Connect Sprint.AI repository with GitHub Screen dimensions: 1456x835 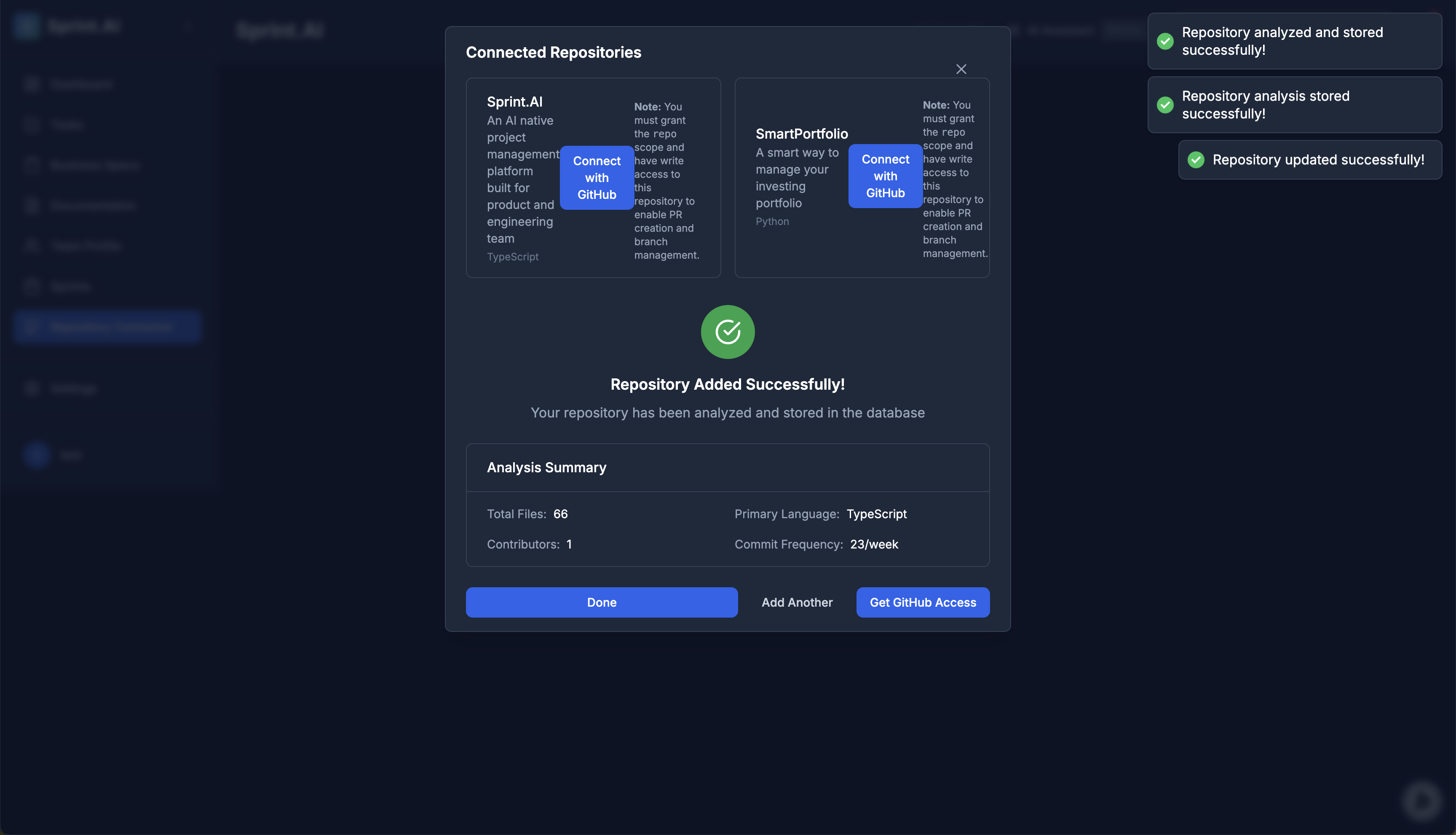(597, 178)
